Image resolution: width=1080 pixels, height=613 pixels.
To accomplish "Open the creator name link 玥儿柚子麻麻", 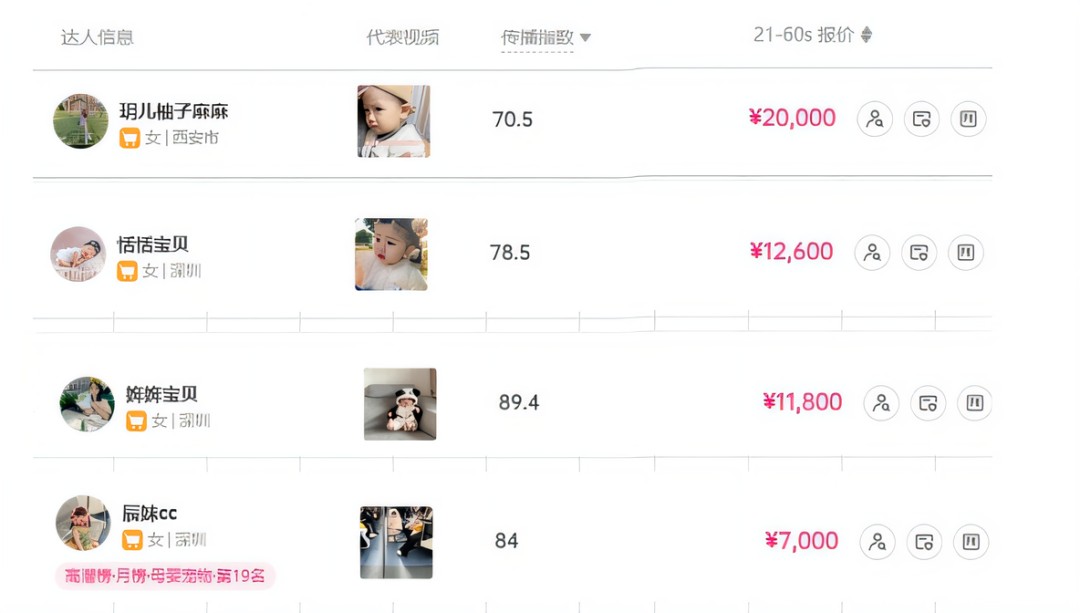I will pyautogui.click(x=174, y=111).
